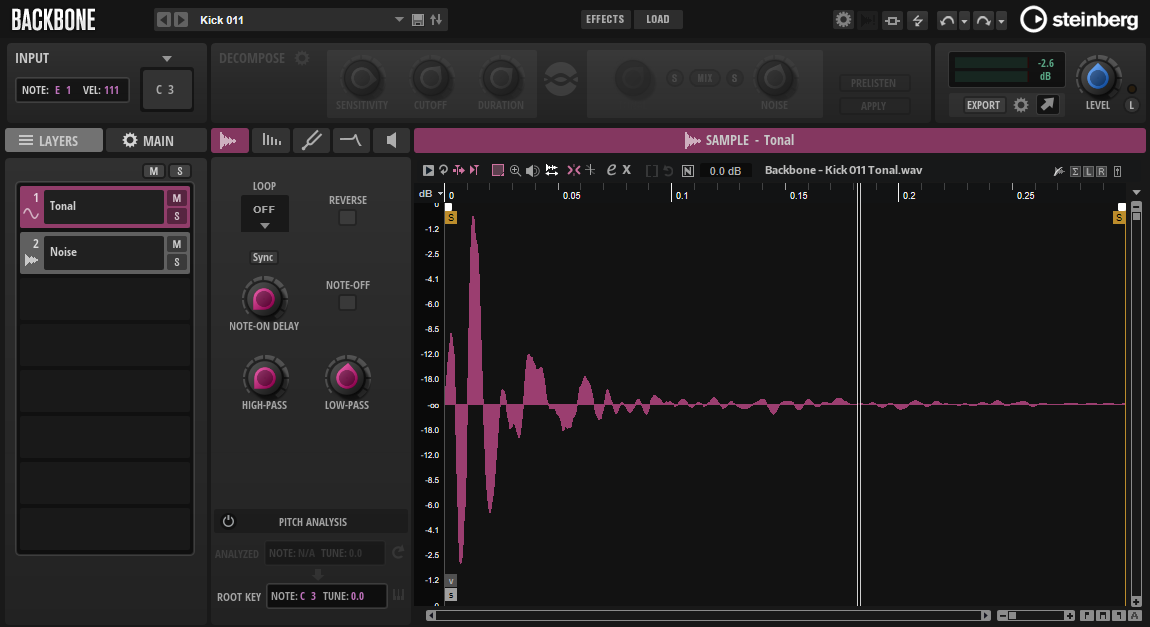Enable range selection tool (pink square)
This screenshot has width=1150, height=627.
[x=498, y=170]
